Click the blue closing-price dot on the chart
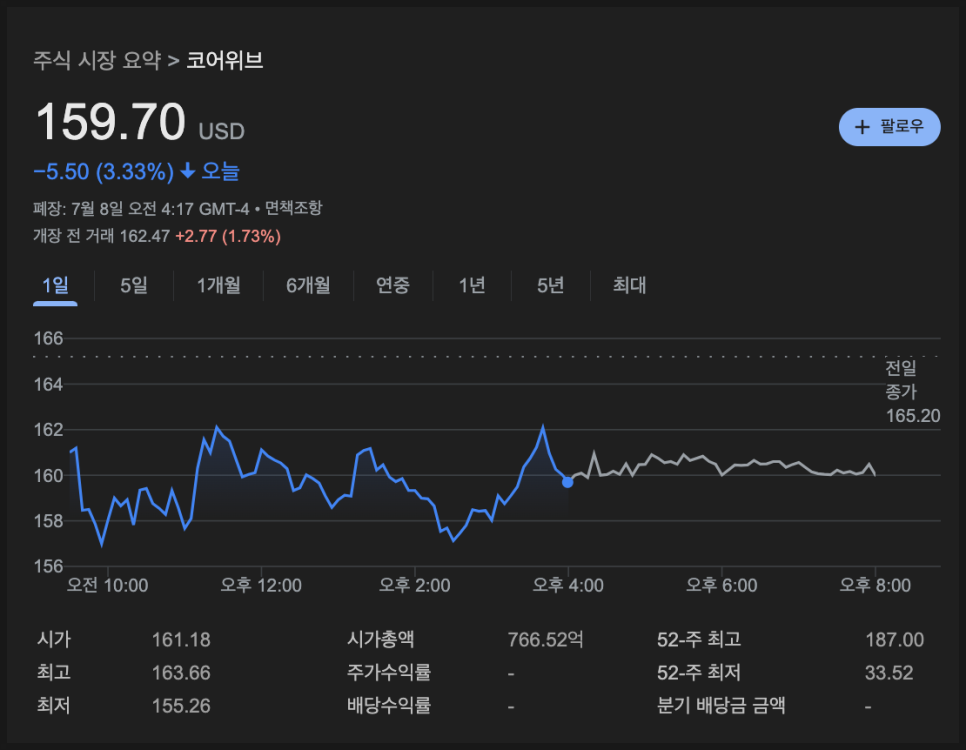The image size is (966, 750). pos(567,482)
